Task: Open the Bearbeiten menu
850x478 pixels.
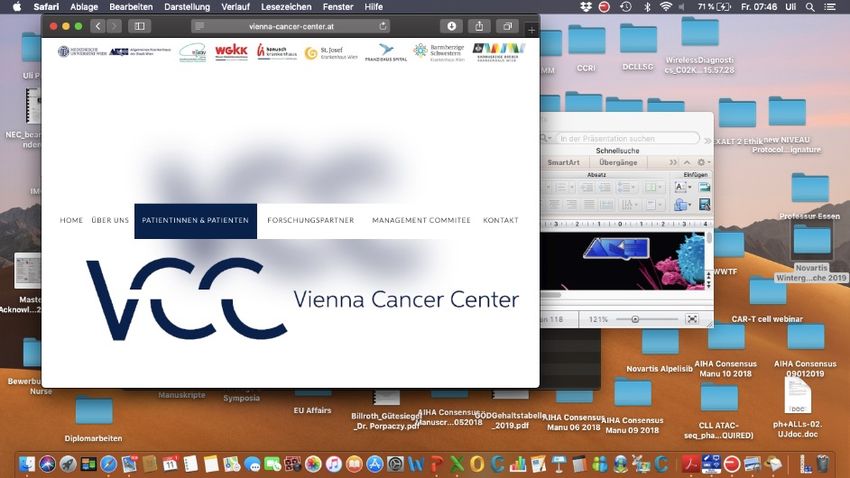Action: click(x=131, y=7)
